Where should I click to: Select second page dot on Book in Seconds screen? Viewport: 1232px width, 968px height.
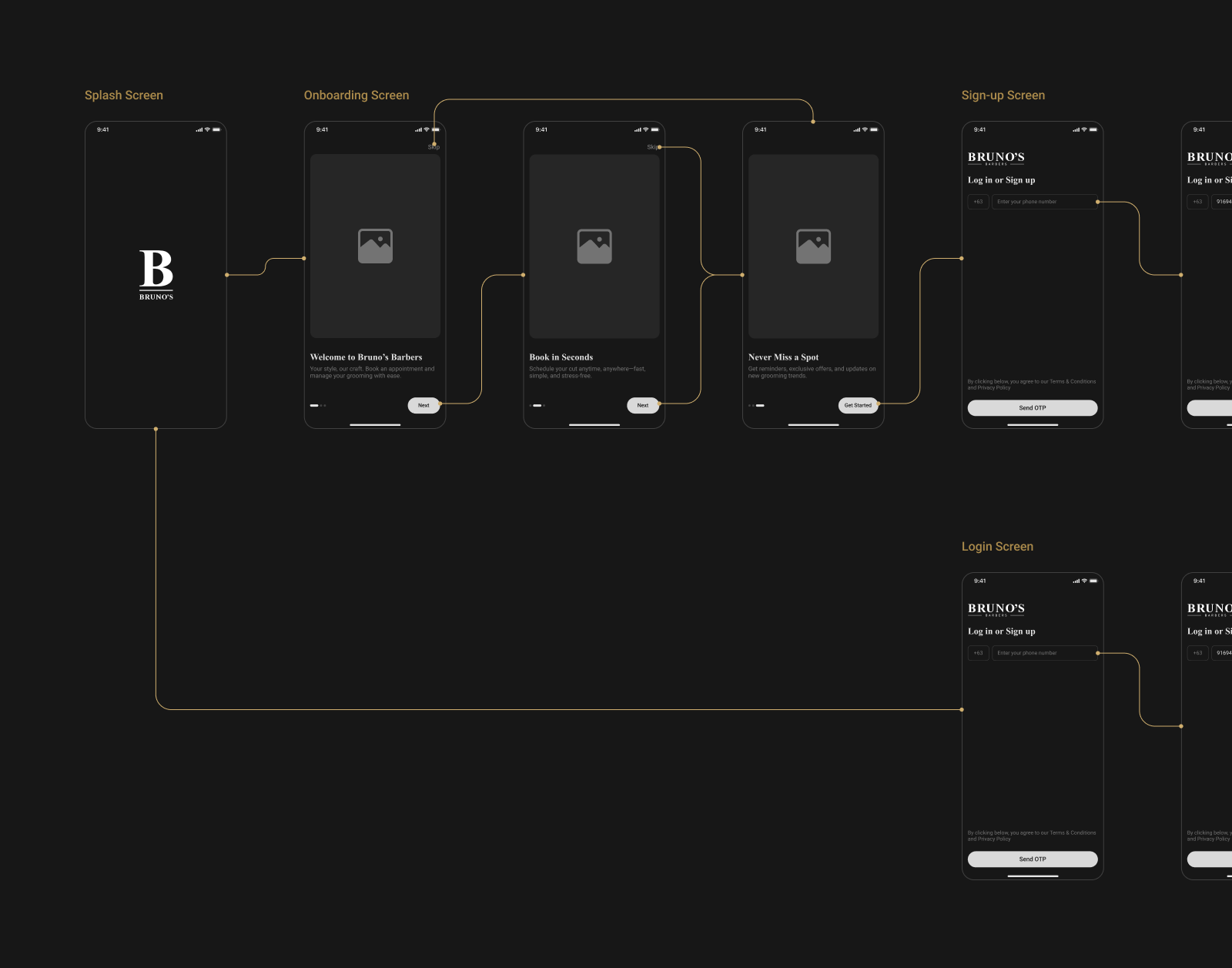point(537,404)
